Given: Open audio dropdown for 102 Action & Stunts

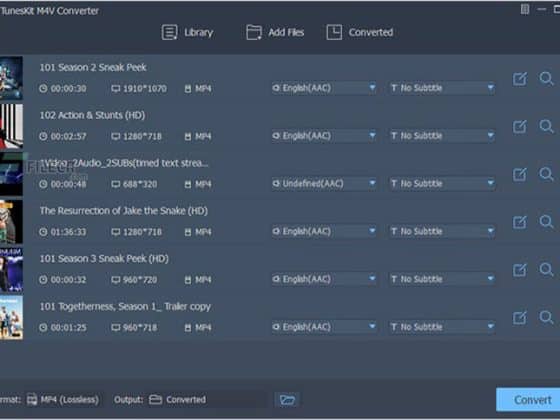Looking at the screenshot, I should [324, 136].
